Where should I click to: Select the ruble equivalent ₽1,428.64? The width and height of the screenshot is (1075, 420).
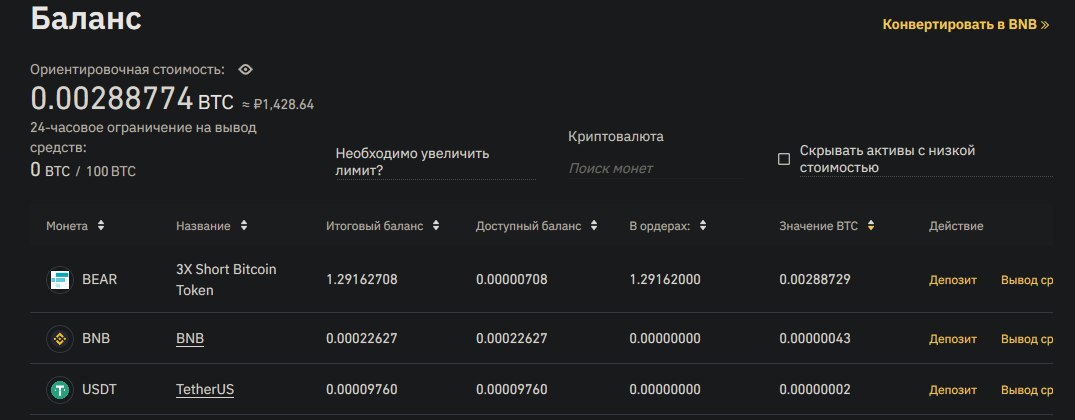tap(284, 105)
